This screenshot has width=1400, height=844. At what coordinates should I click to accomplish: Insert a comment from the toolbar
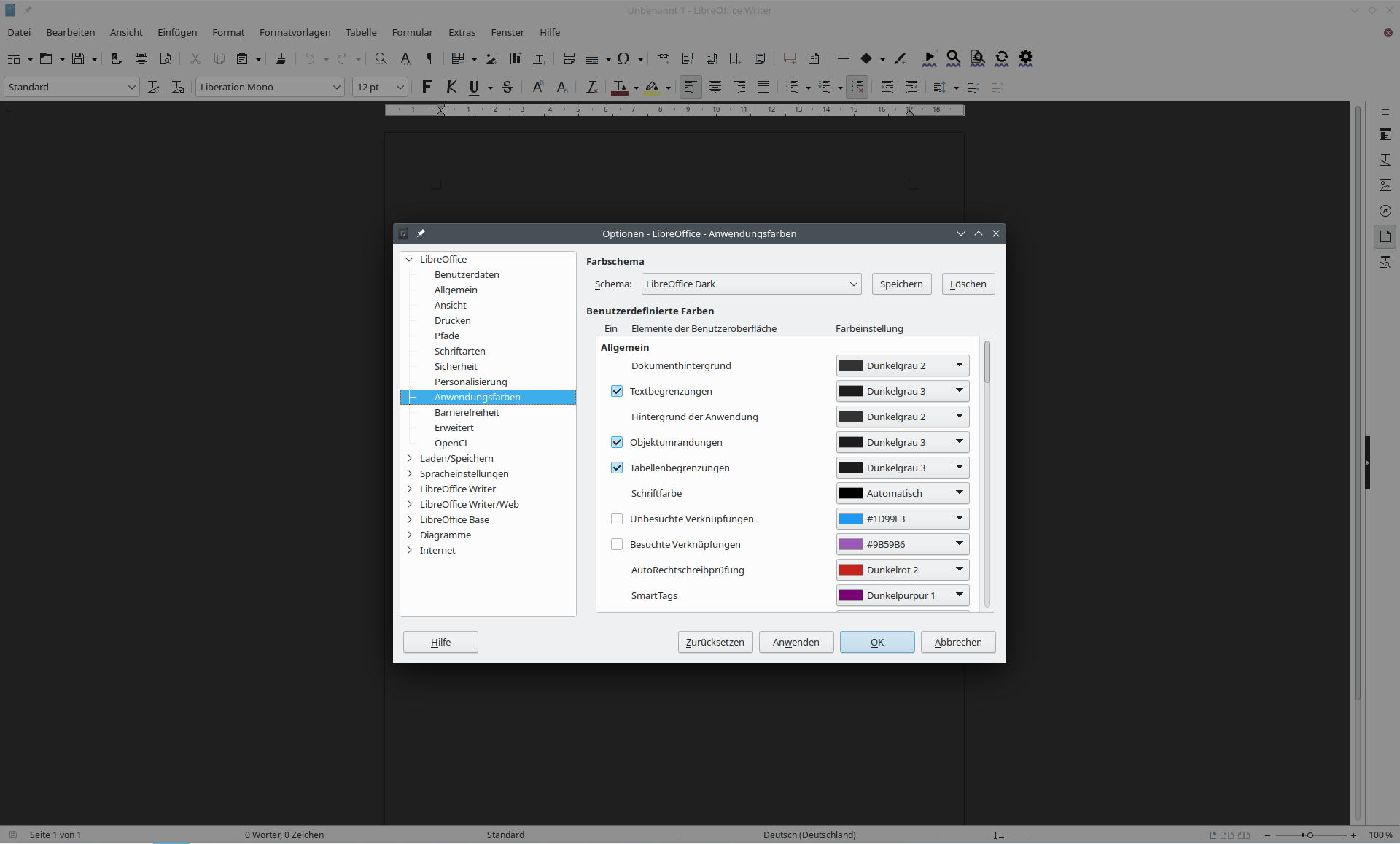(x=789, y=58)
